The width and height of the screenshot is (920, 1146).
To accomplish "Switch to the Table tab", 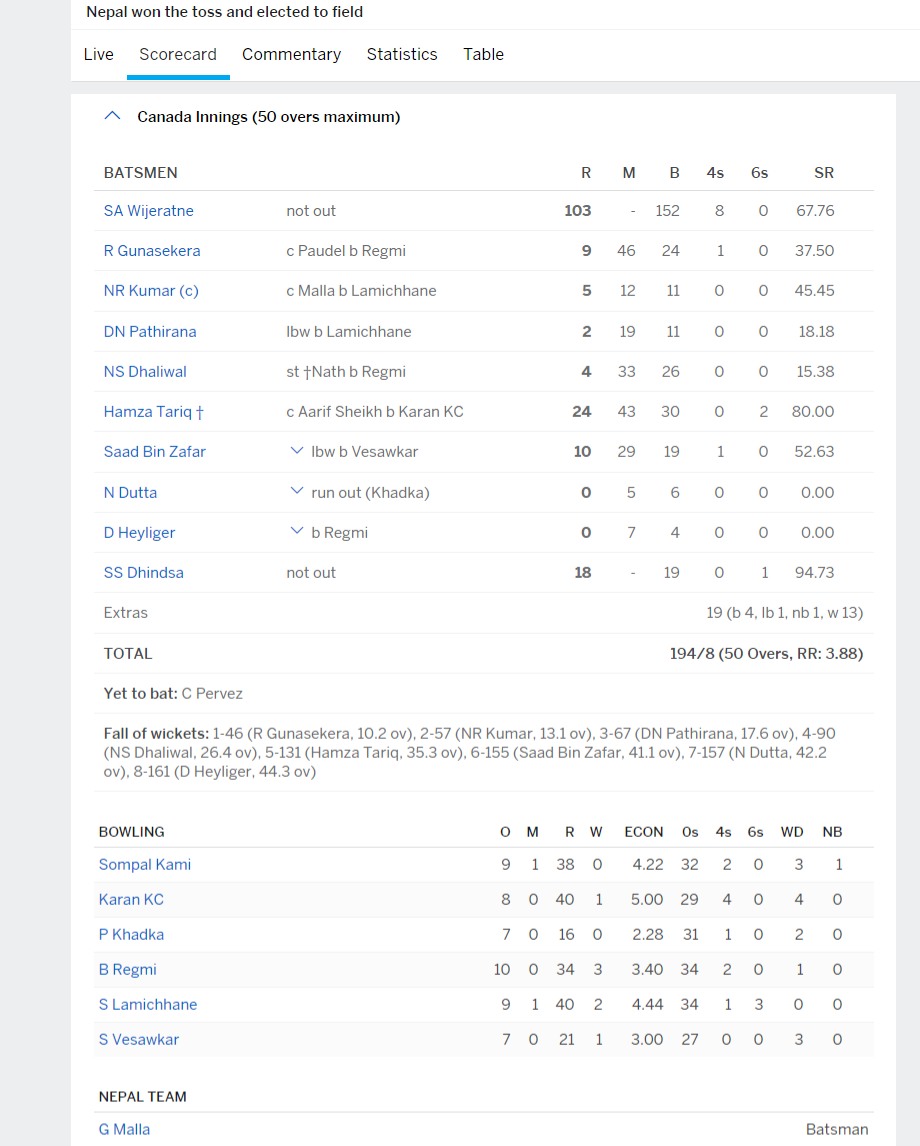I will point(483,54).
